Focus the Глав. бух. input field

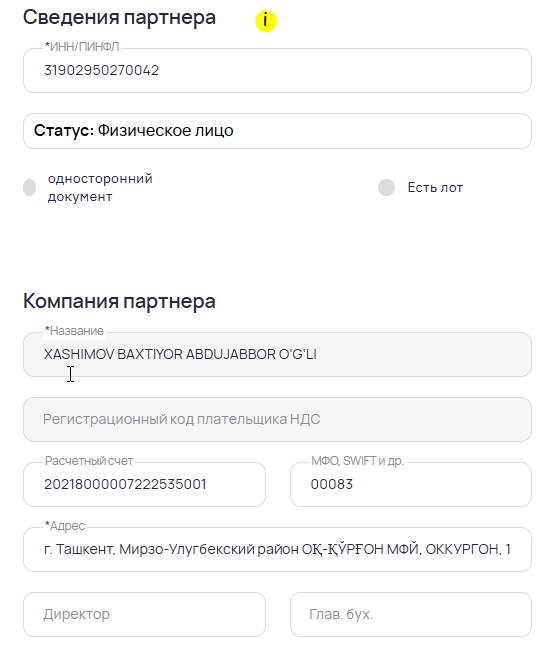(411, 614)
